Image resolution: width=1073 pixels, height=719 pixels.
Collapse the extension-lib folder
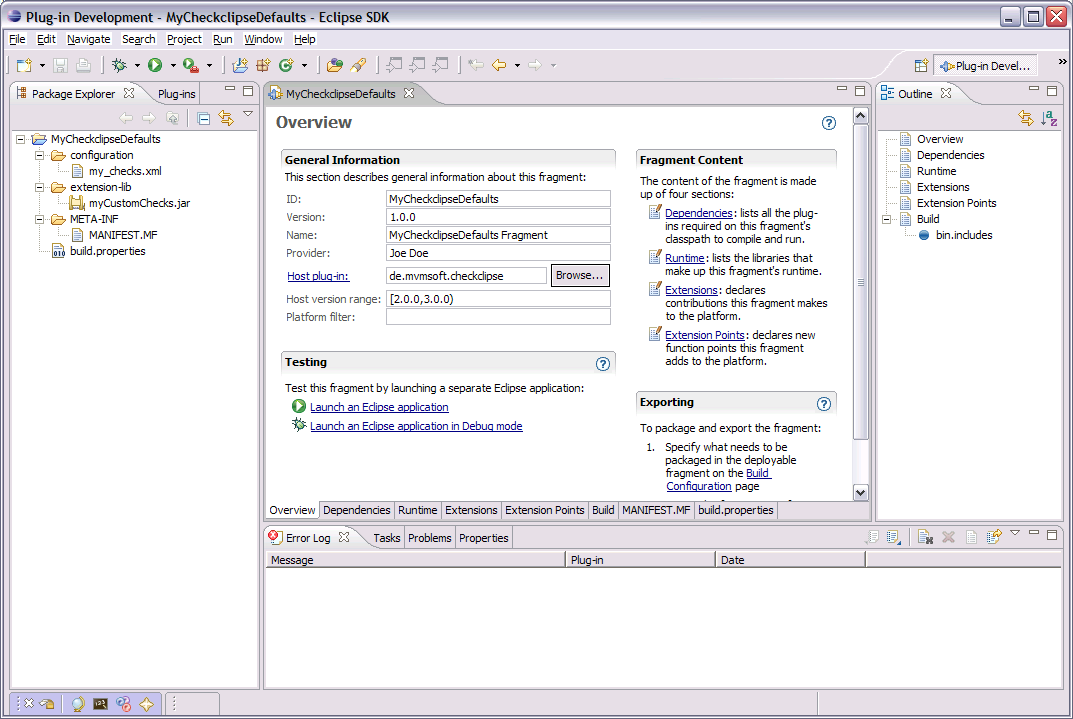coord(40,187)
